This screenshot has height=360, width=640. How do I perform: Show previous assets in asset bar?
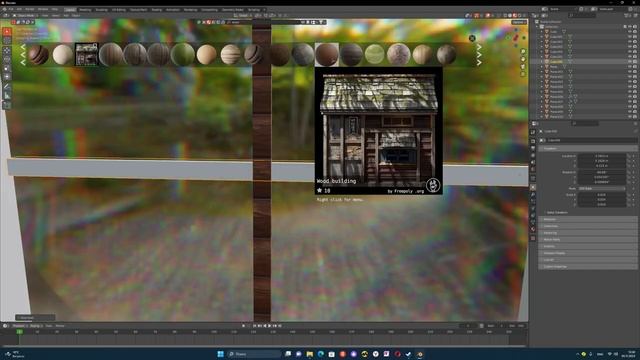pyautogui.click(x=23, y=55)
